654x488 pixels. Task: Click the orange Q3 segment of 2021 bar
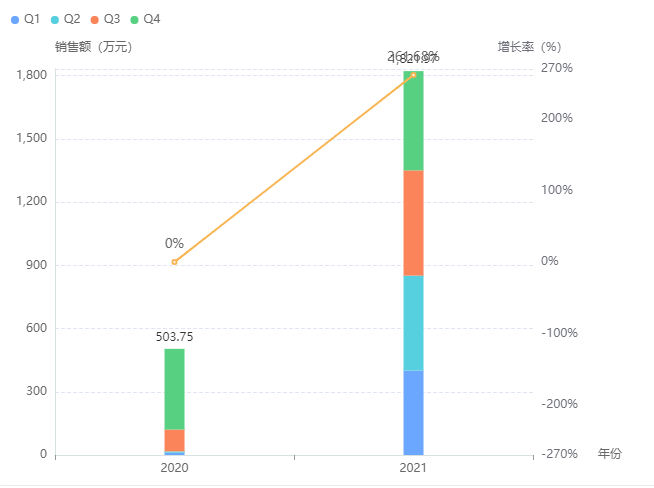pos(413,222)
